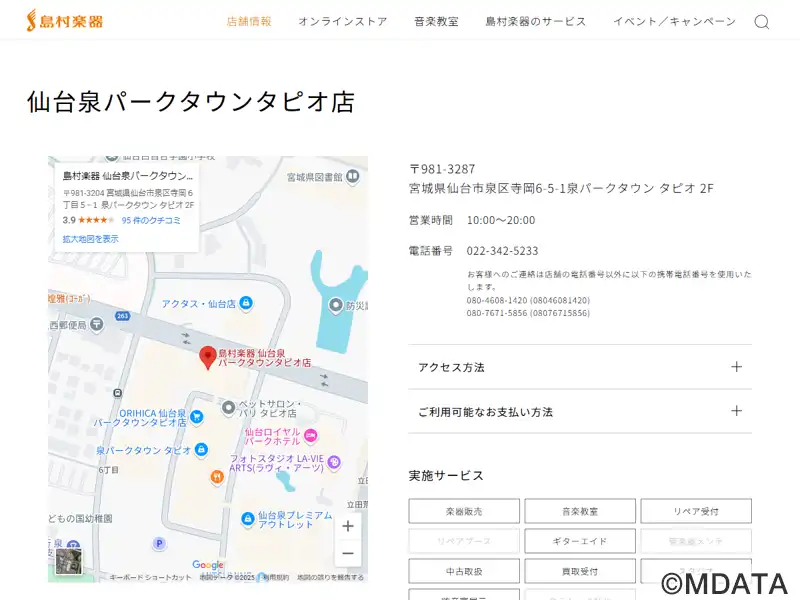Click the 仙台ロイヤルパークホテル pin
The image size is (800, 600).
click(311, 436)
